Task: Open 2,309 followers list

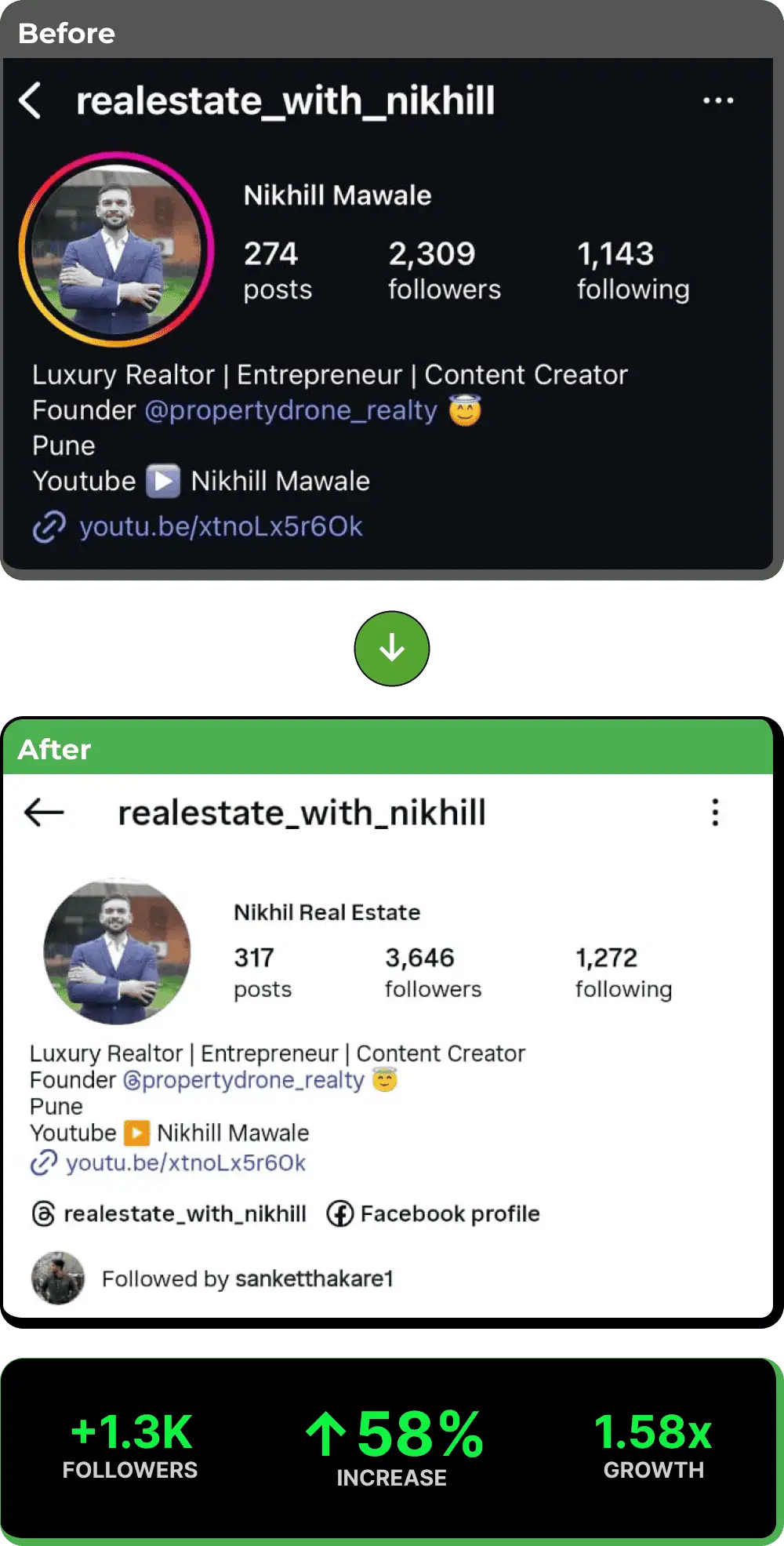Action: tap(444, 271)
